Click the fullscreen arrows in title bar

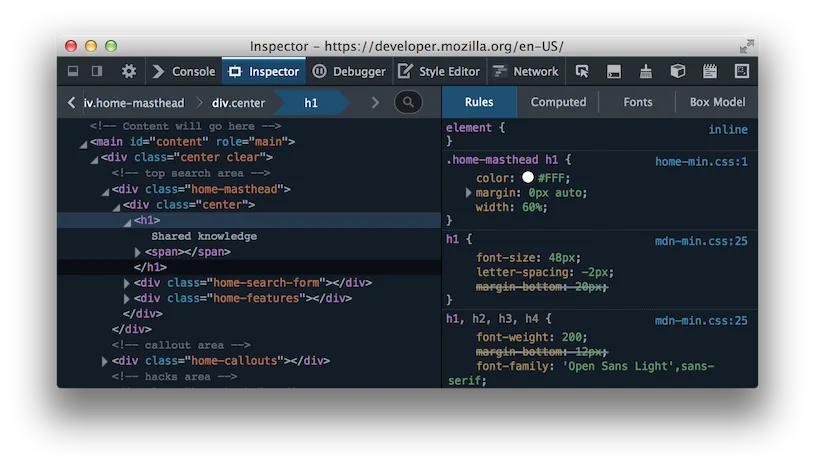746,46
